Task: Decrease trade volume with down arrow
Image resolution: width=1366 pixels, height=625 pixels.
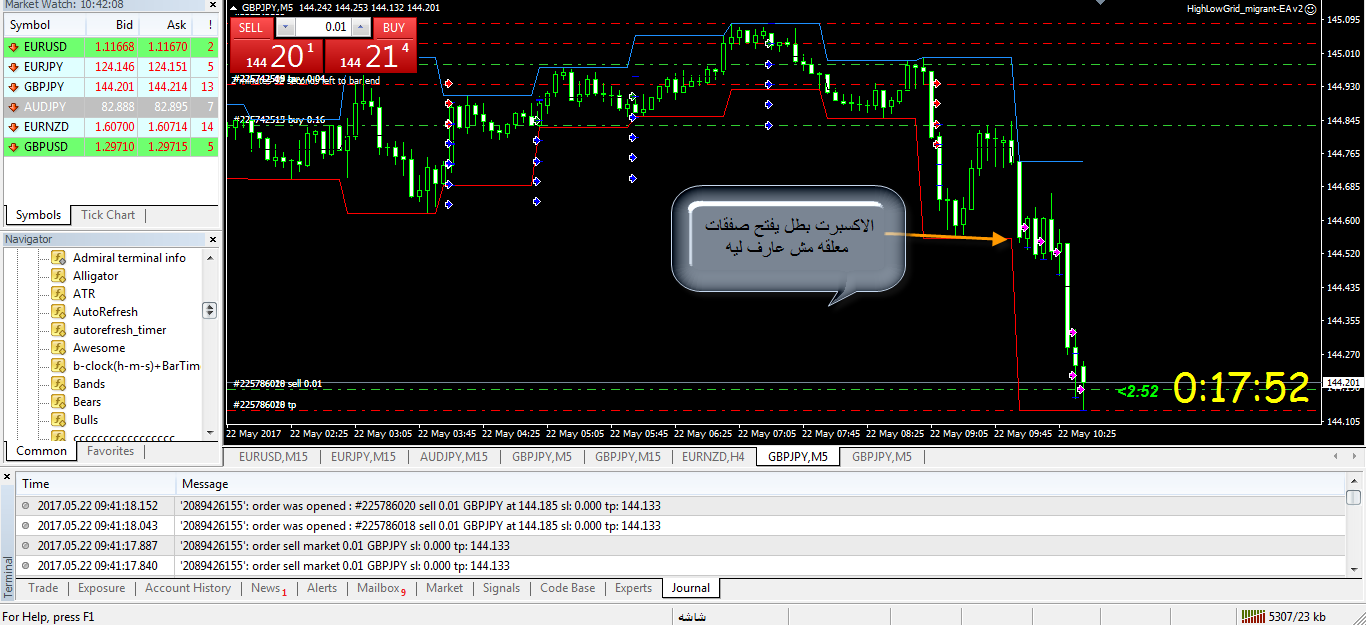Action: point(285,27)
